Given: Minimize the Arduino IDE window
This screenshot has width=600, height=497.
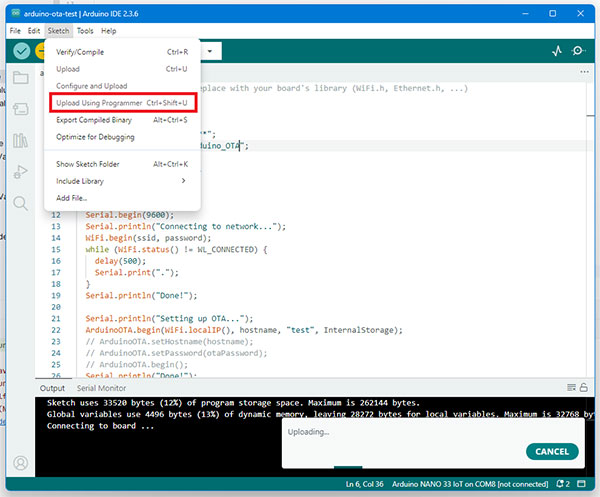Looking at the screenshot, I should point(525,13).
